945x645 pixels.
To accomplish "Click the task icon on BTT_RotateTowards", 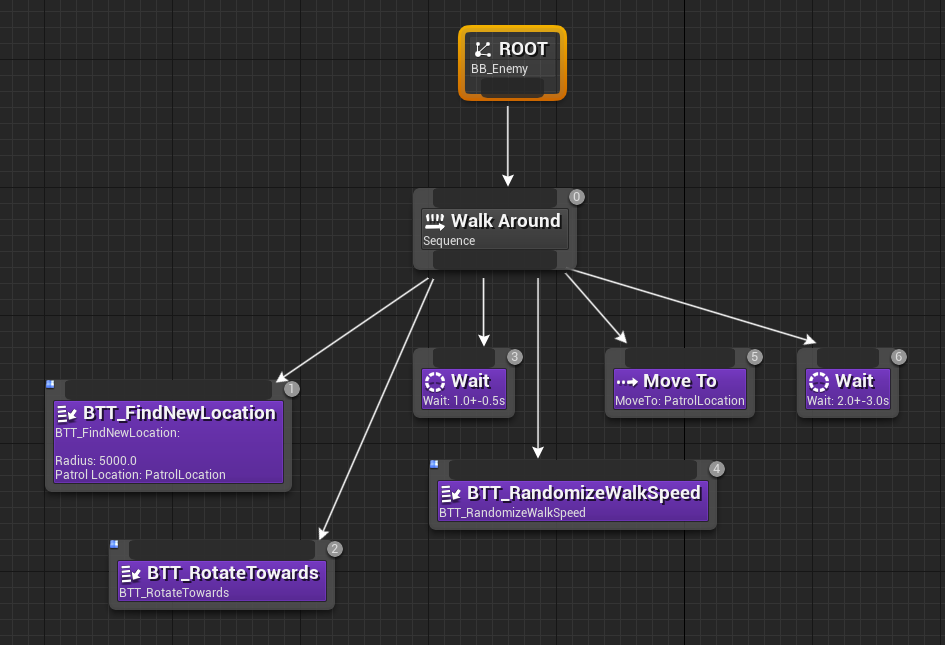I will coord(130,572).
